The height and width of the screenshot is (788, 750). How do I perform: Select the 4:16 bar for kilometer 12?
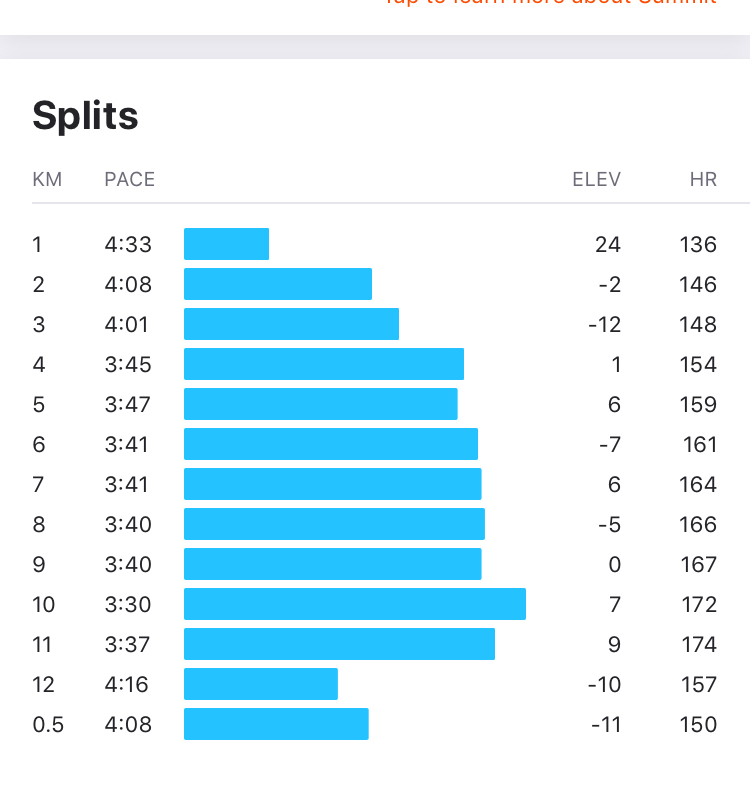261,684
